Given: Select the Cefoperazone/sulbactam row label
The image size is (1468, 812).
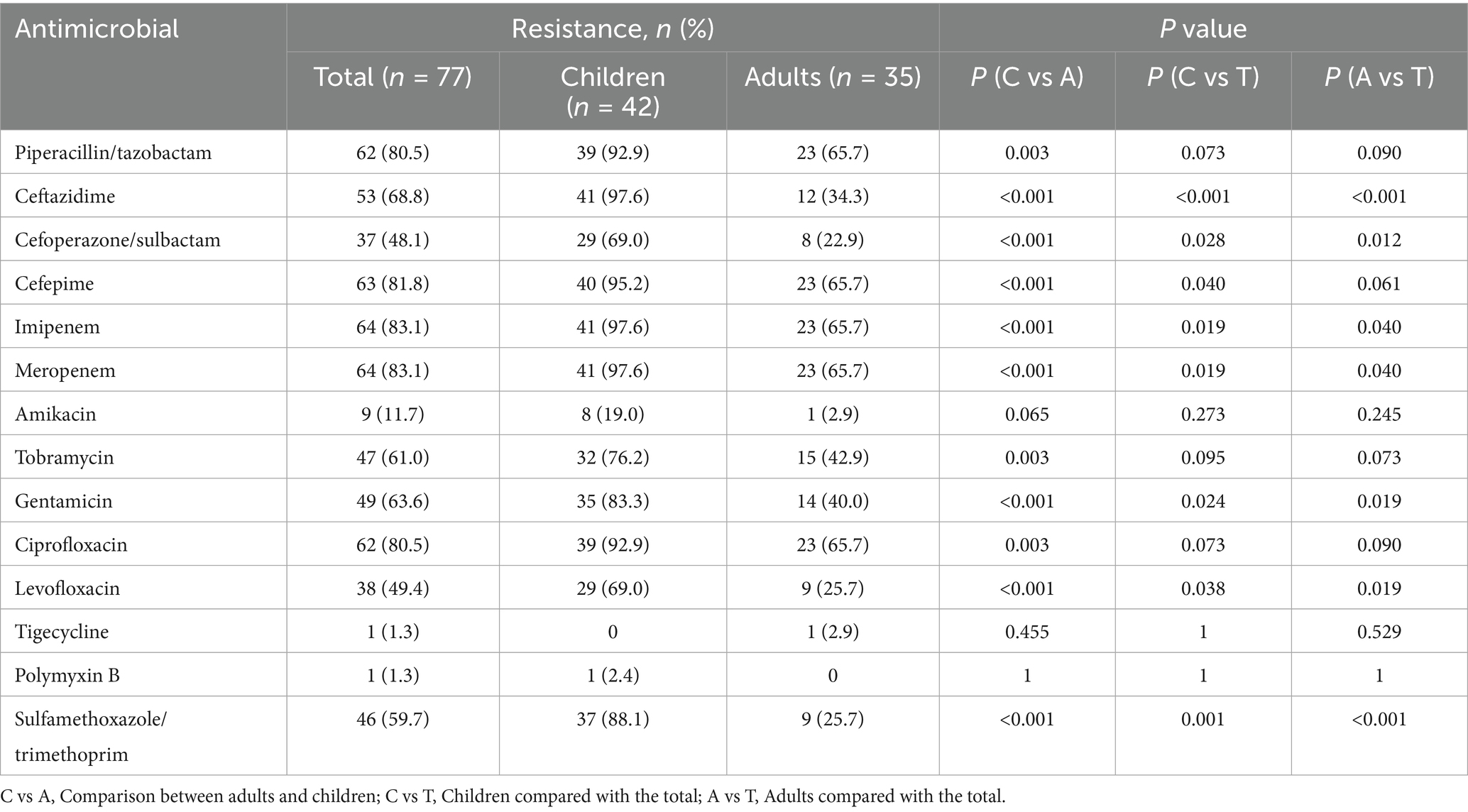Looking at the screenshot, I should (x=117, y=240).
